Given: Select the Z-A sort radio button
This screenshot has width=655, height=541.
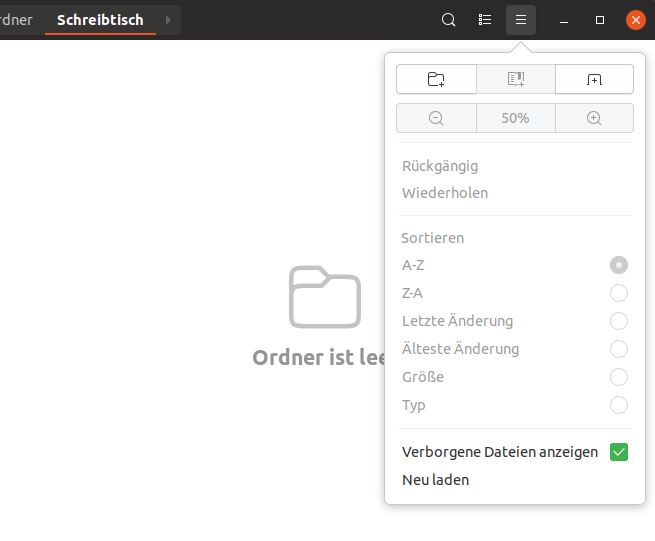Looking at the screenshot, I should [619, 293].
